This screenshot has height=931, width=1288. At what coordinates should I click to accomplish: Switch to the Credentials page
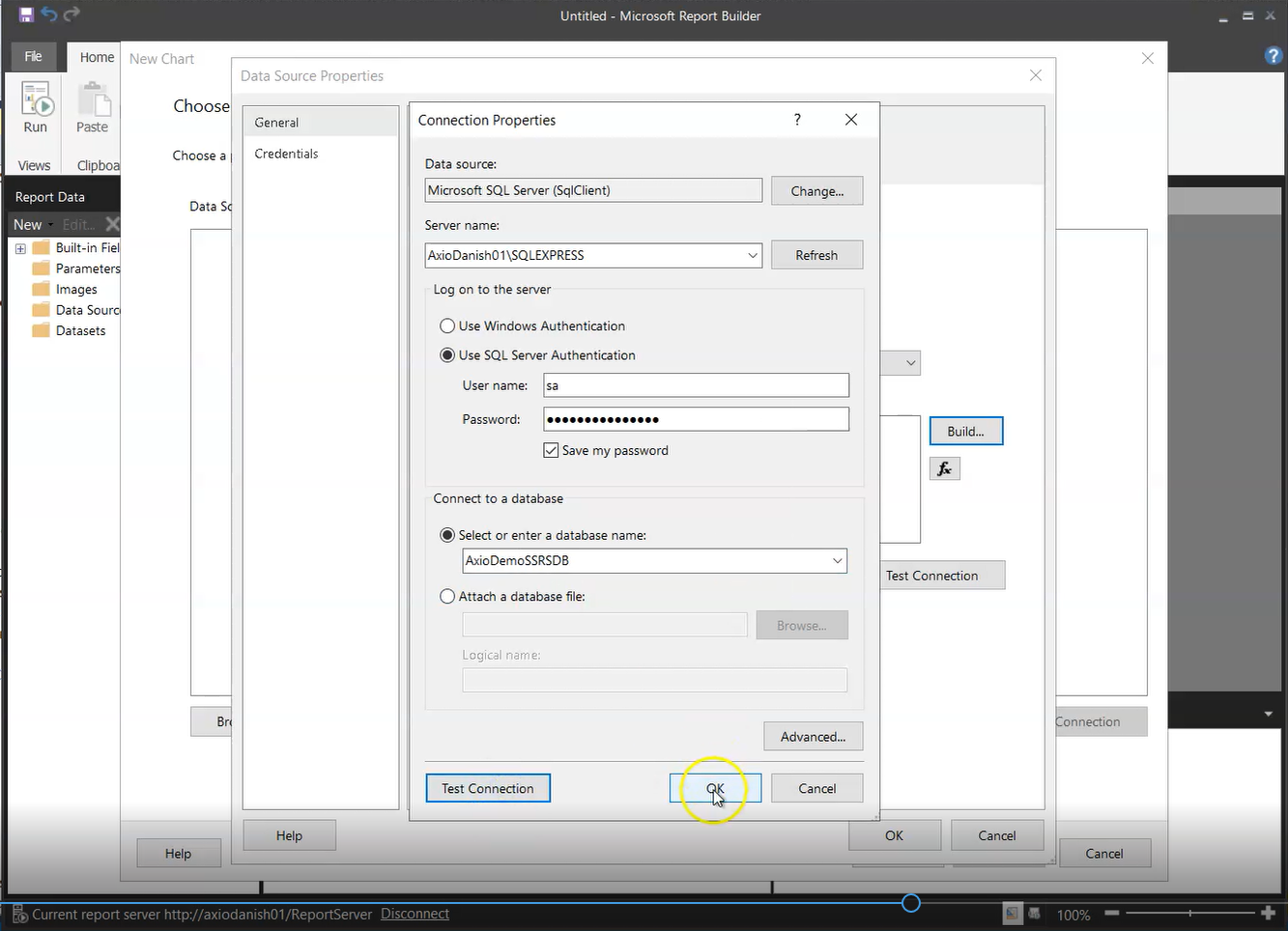(x=286, y=154)
